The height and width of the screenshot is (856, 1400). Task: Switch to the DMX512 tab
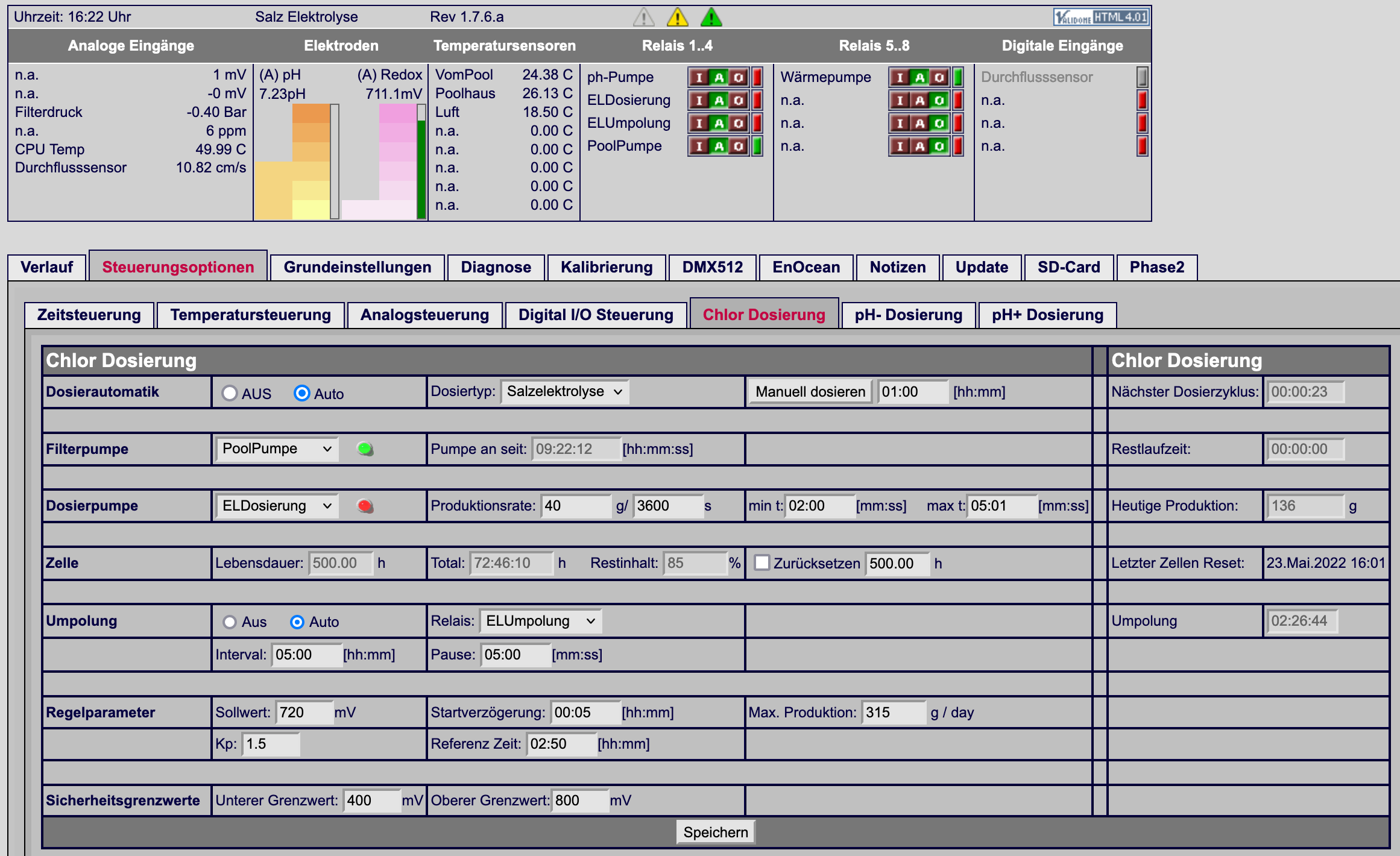[x=713, y=267]
